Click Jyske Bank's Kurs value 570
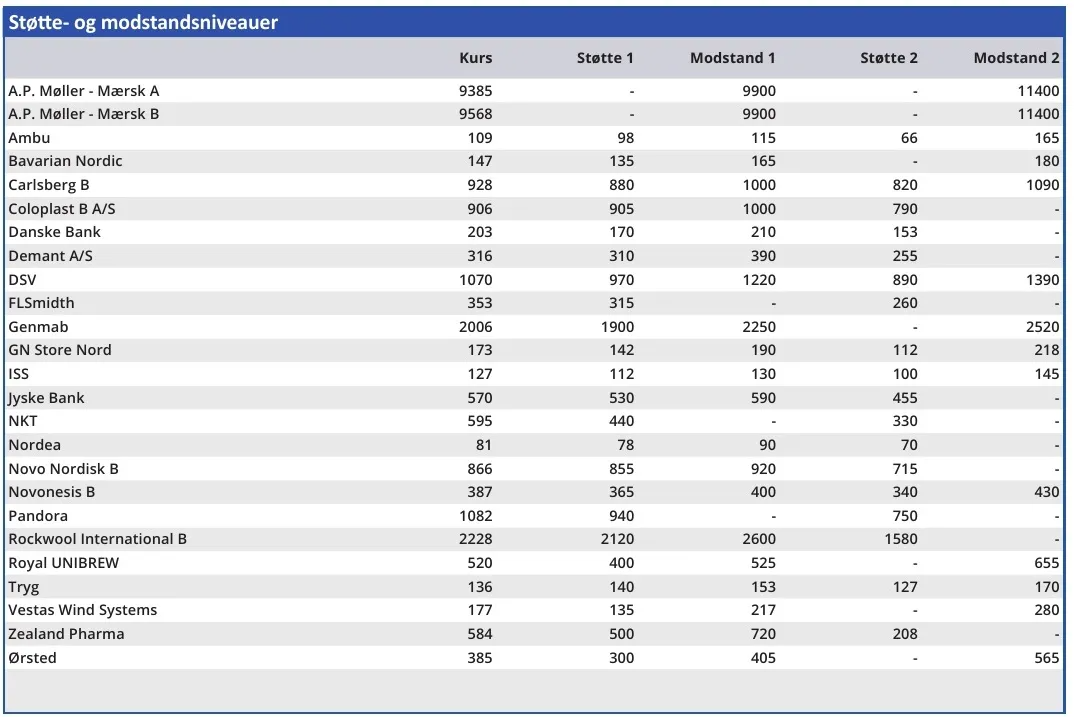The width and height of the screenshot is (1074, 717). point(479,398)
